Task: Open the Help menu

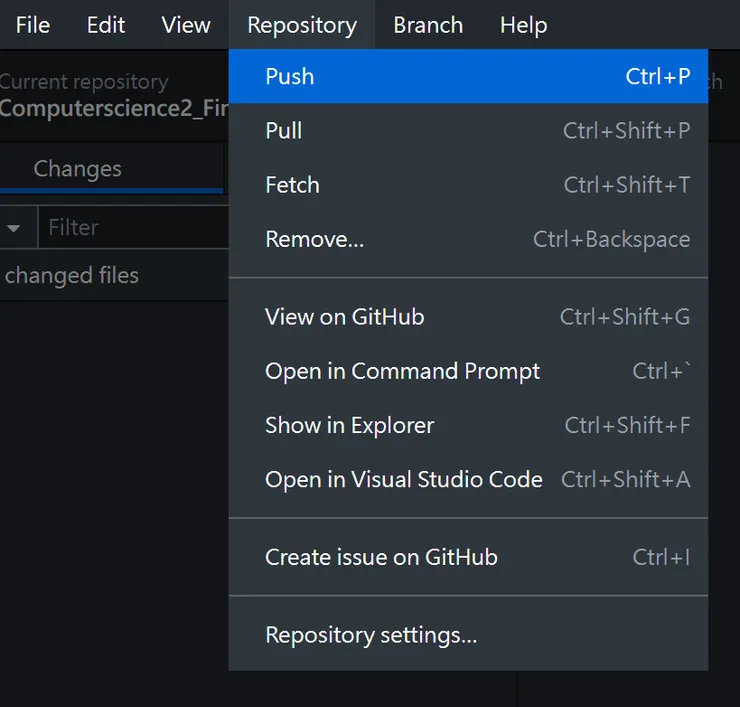Action: (x=523, y=25)
